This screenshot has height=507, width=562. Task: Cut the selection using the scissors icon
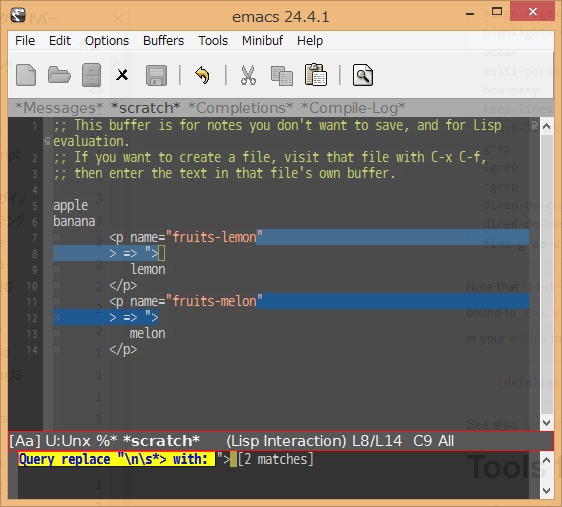coord(248,75)
